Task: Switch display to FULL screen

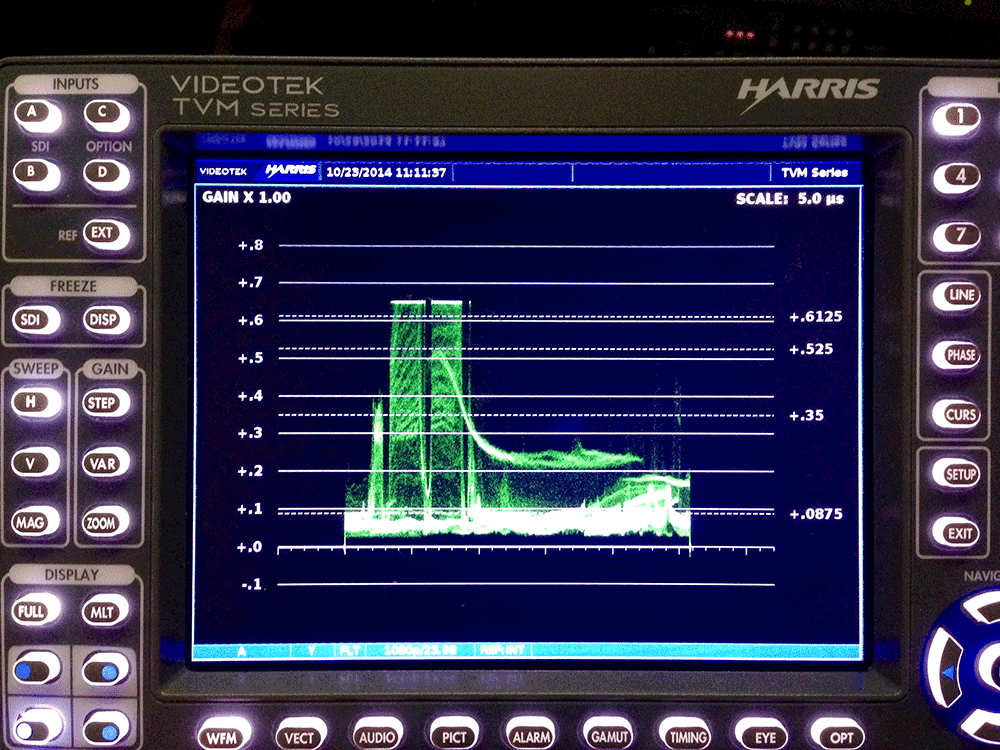Action: tap(36, 612)
